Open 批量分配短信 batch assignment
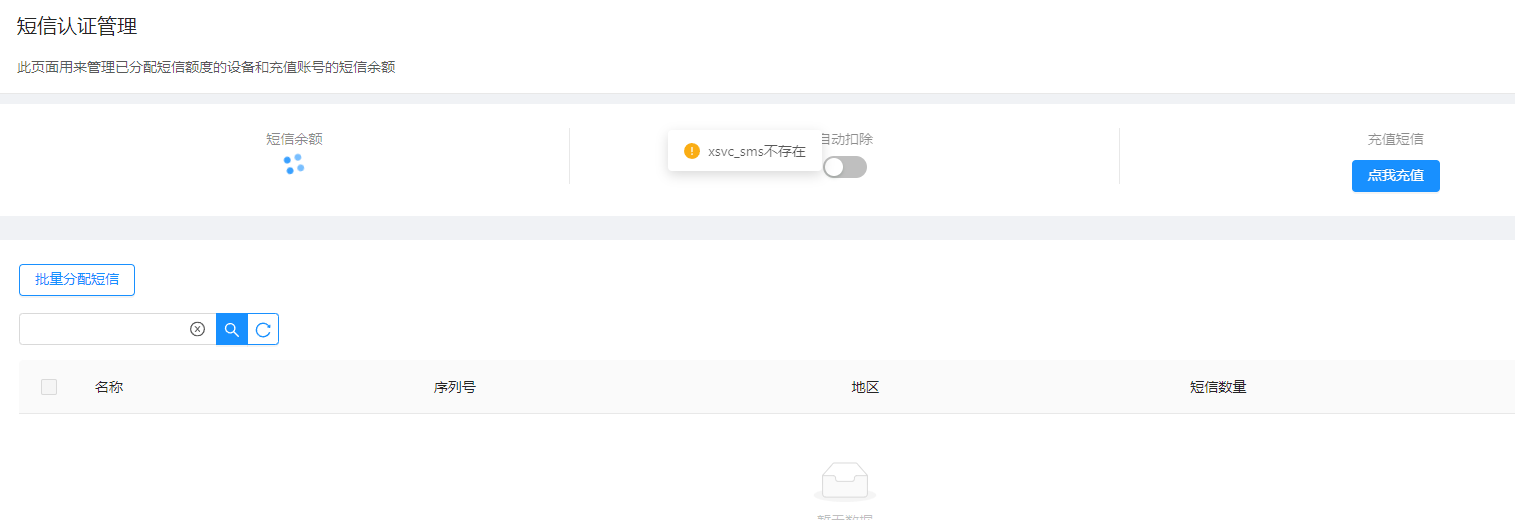 coord(77,280)
